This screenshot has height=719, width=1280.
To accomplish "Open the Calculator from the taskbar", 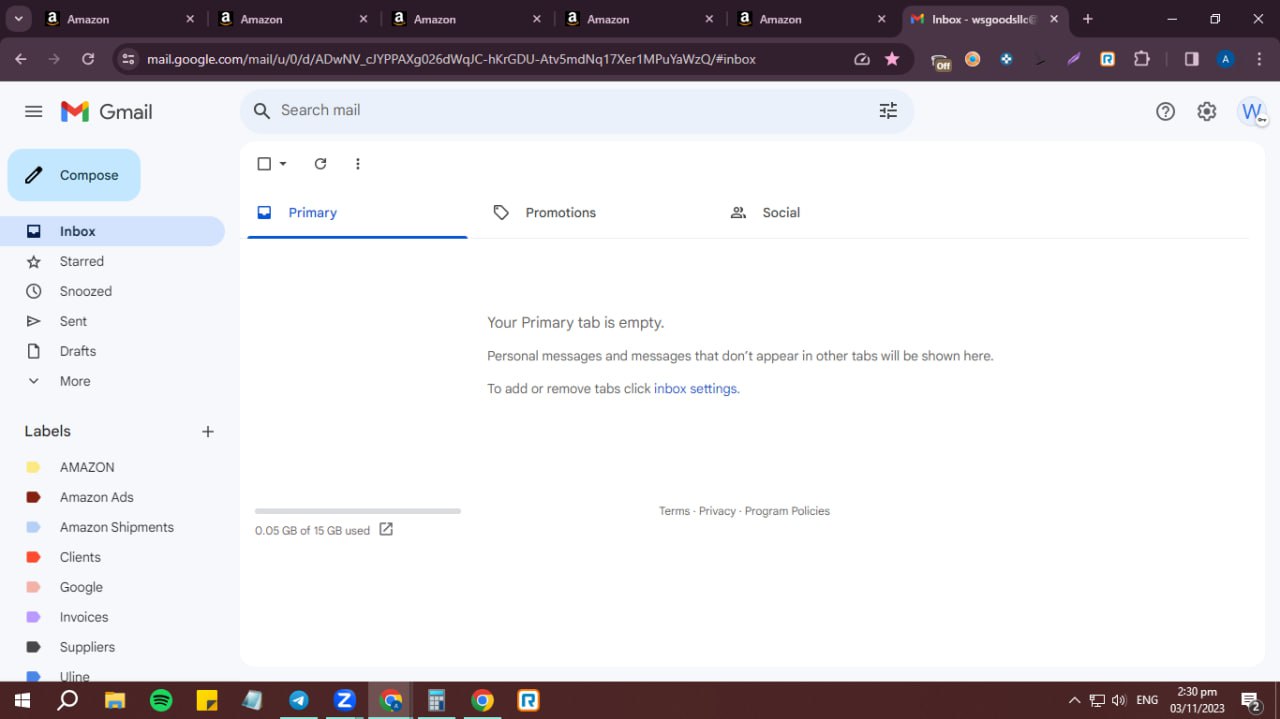I will pos(436,700).
